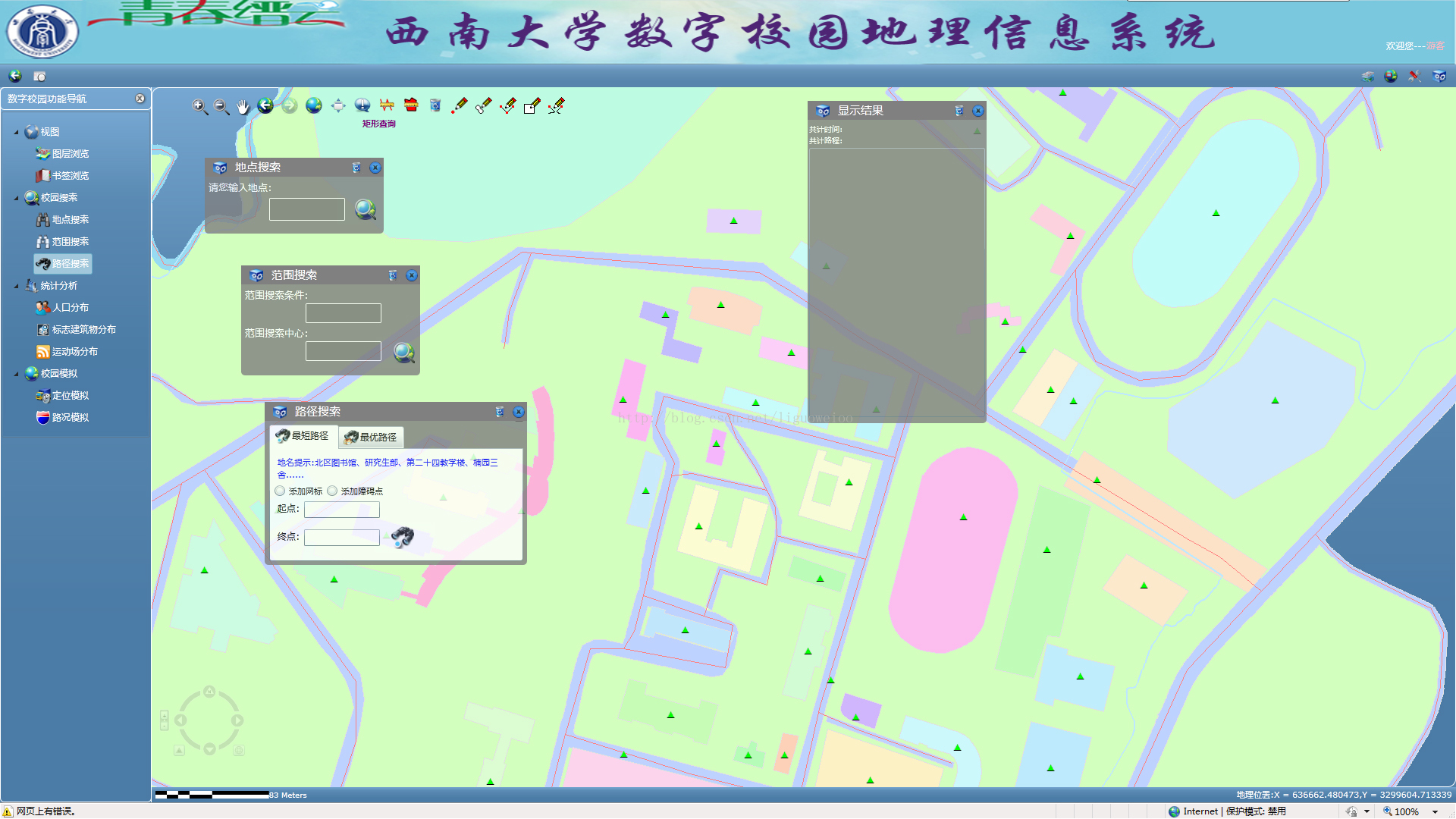Clear graphics with the recycle bin tool

tap(435, 105)
